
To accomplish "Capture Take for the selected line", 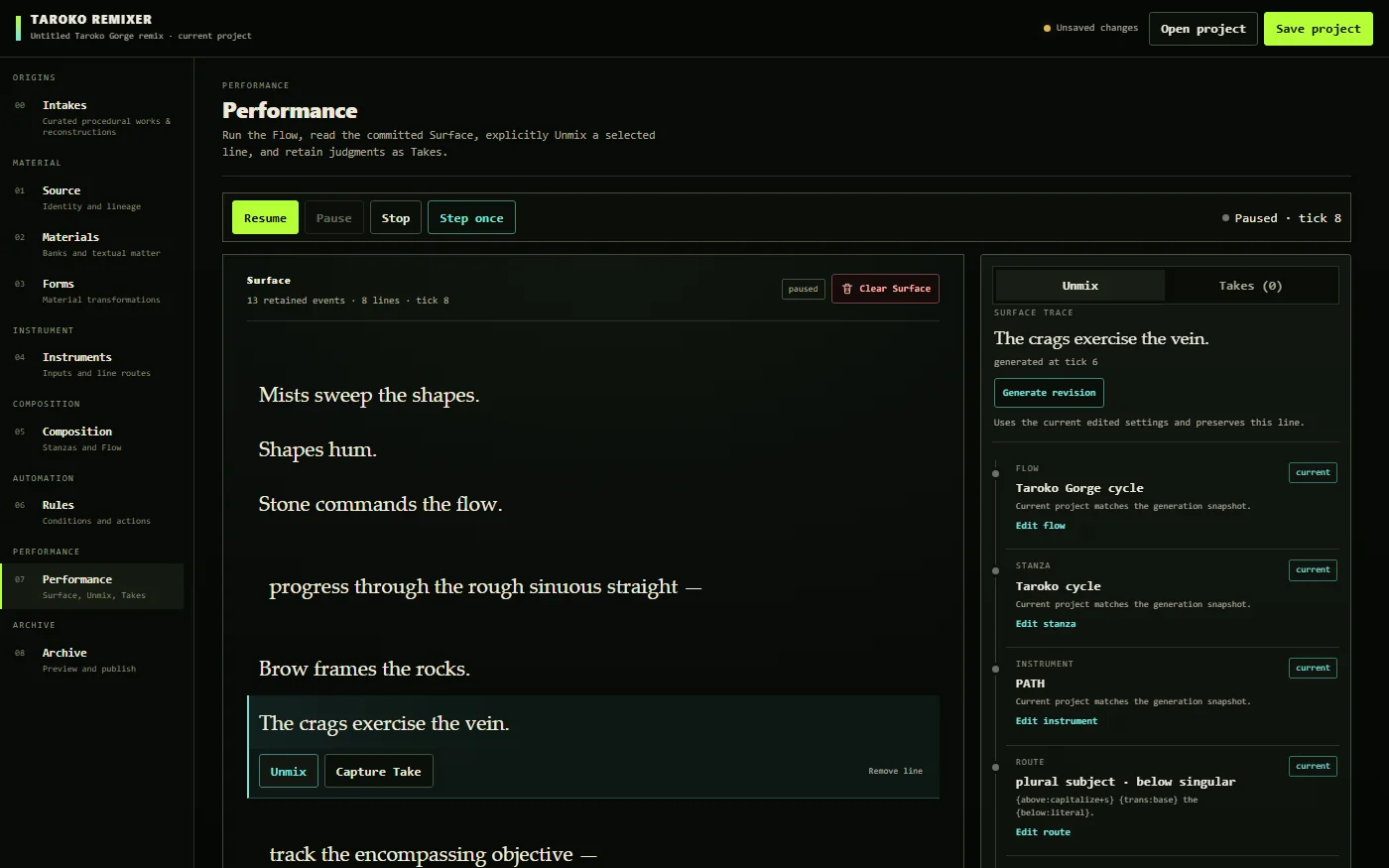I will point(378,772).
